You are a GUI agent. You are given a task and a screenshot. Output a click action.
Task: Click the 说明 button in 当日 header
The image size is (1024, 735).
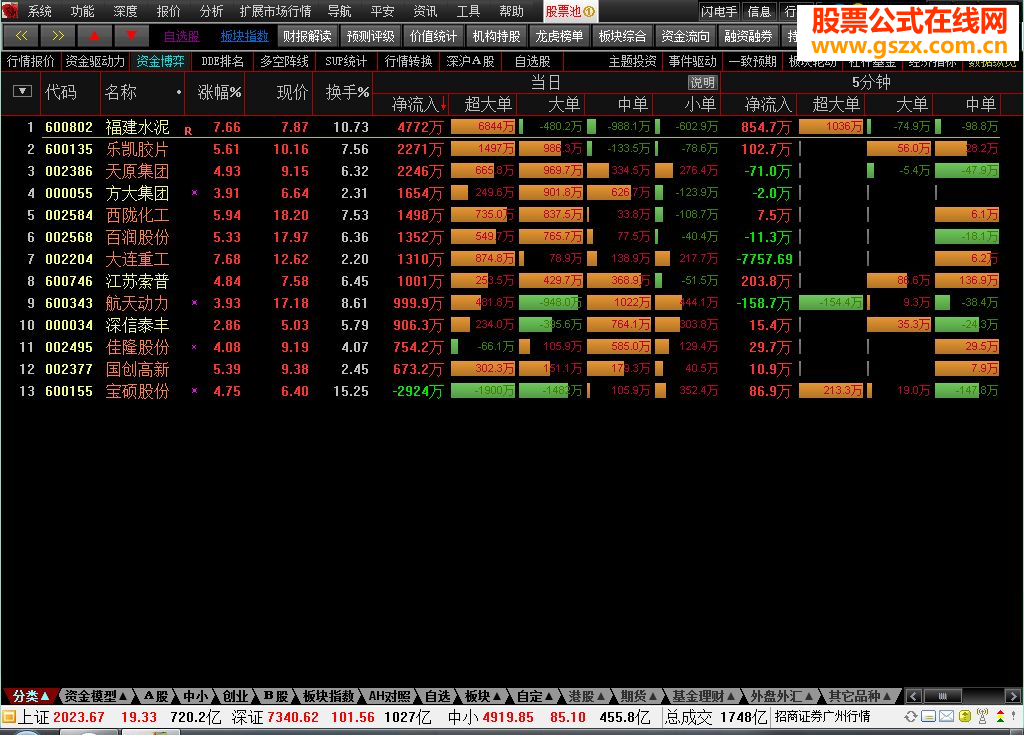pyautogui.click(x=703, y=82)
